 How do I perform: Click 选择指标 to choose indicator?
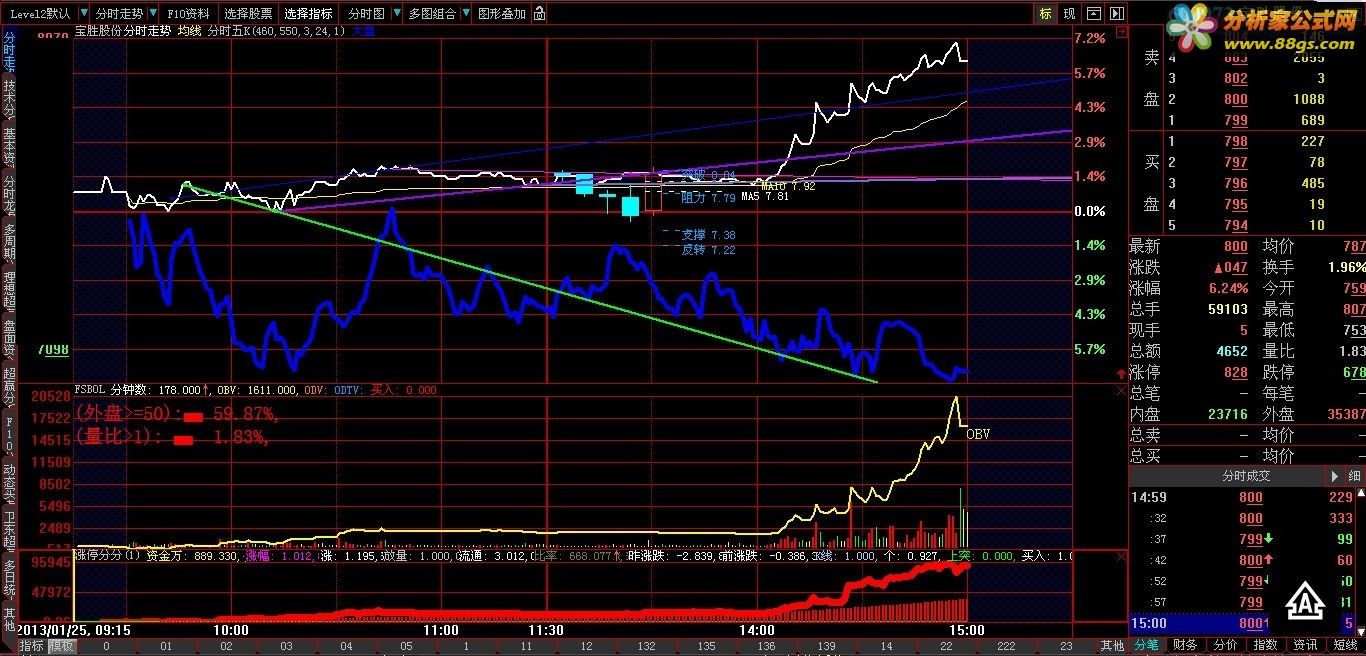click(308, 14)
